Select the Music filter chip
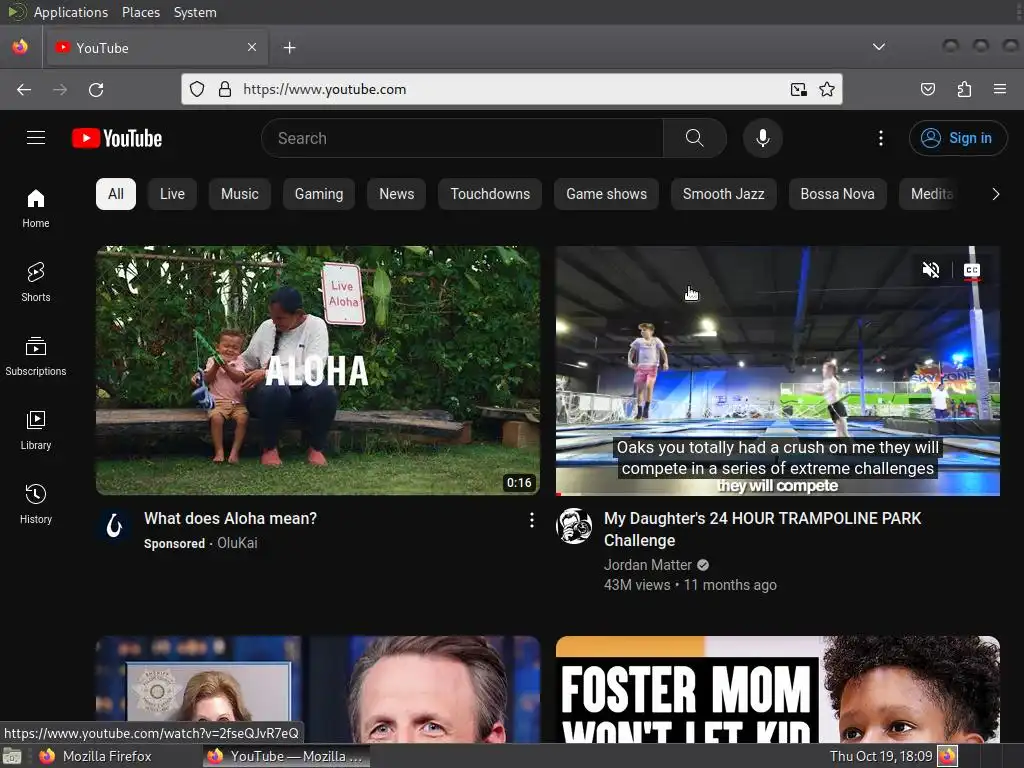The width and height of the screenshot is (1024, 768). [x=240, y=194]
